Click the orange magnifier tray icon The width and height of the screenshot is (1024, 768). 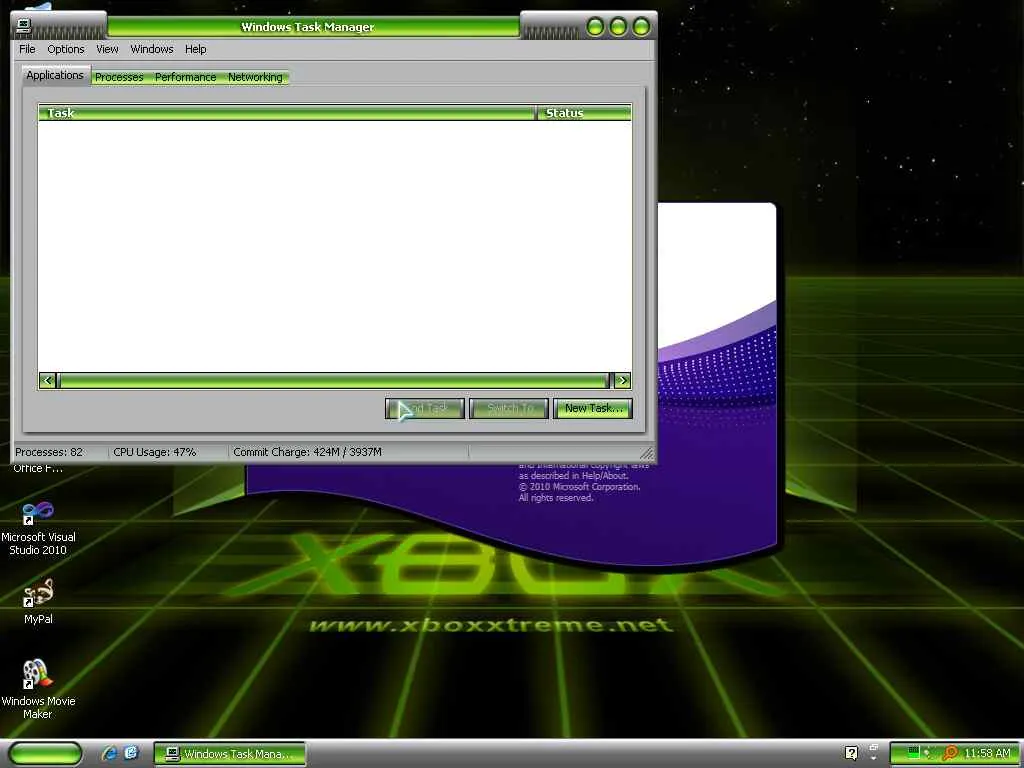coord(950,754)
